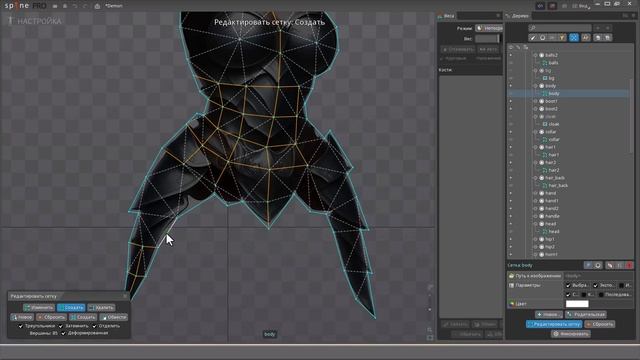Expand the handle slot node

click(535, 216)
